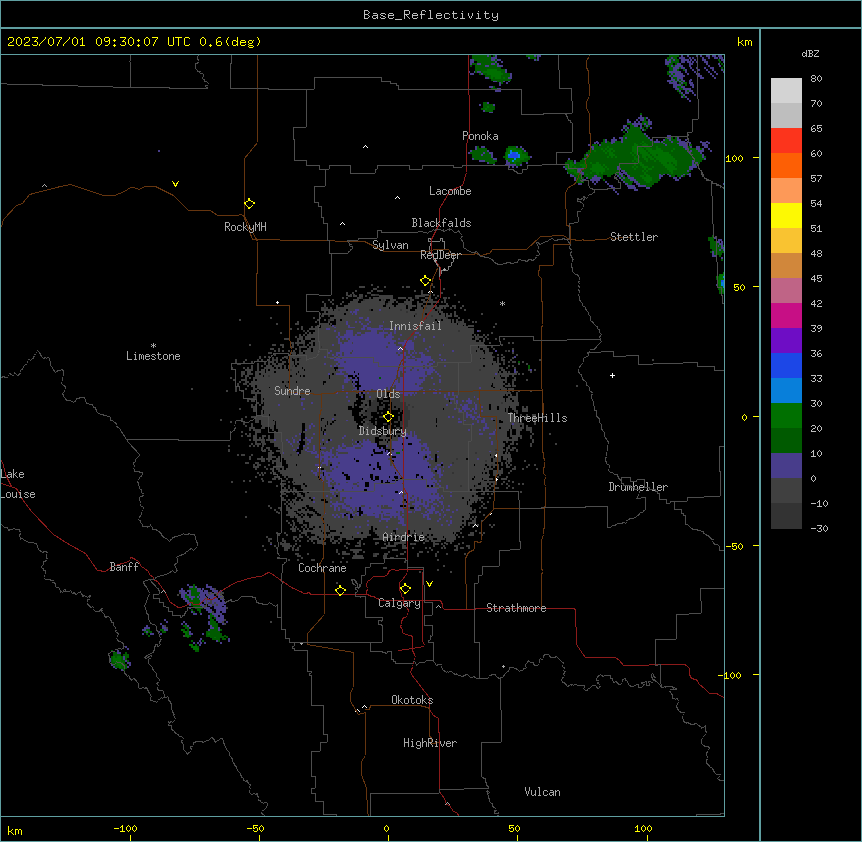Click the yellow diamond marker above Calgary
This screenshot has width=862, height=842.
405,589
